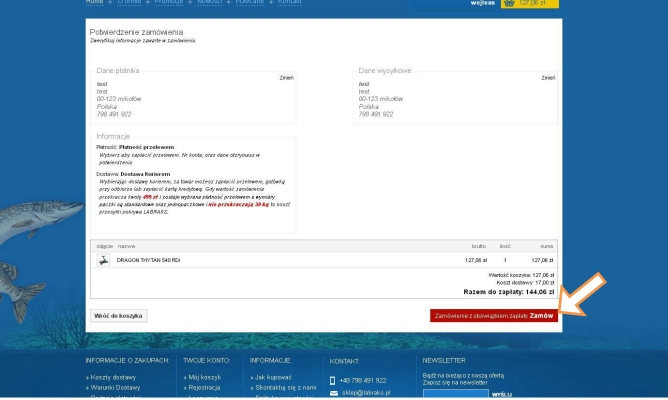668x400 pixels.
Task: Click the wojteas username link
Action: tap(483, 3)
